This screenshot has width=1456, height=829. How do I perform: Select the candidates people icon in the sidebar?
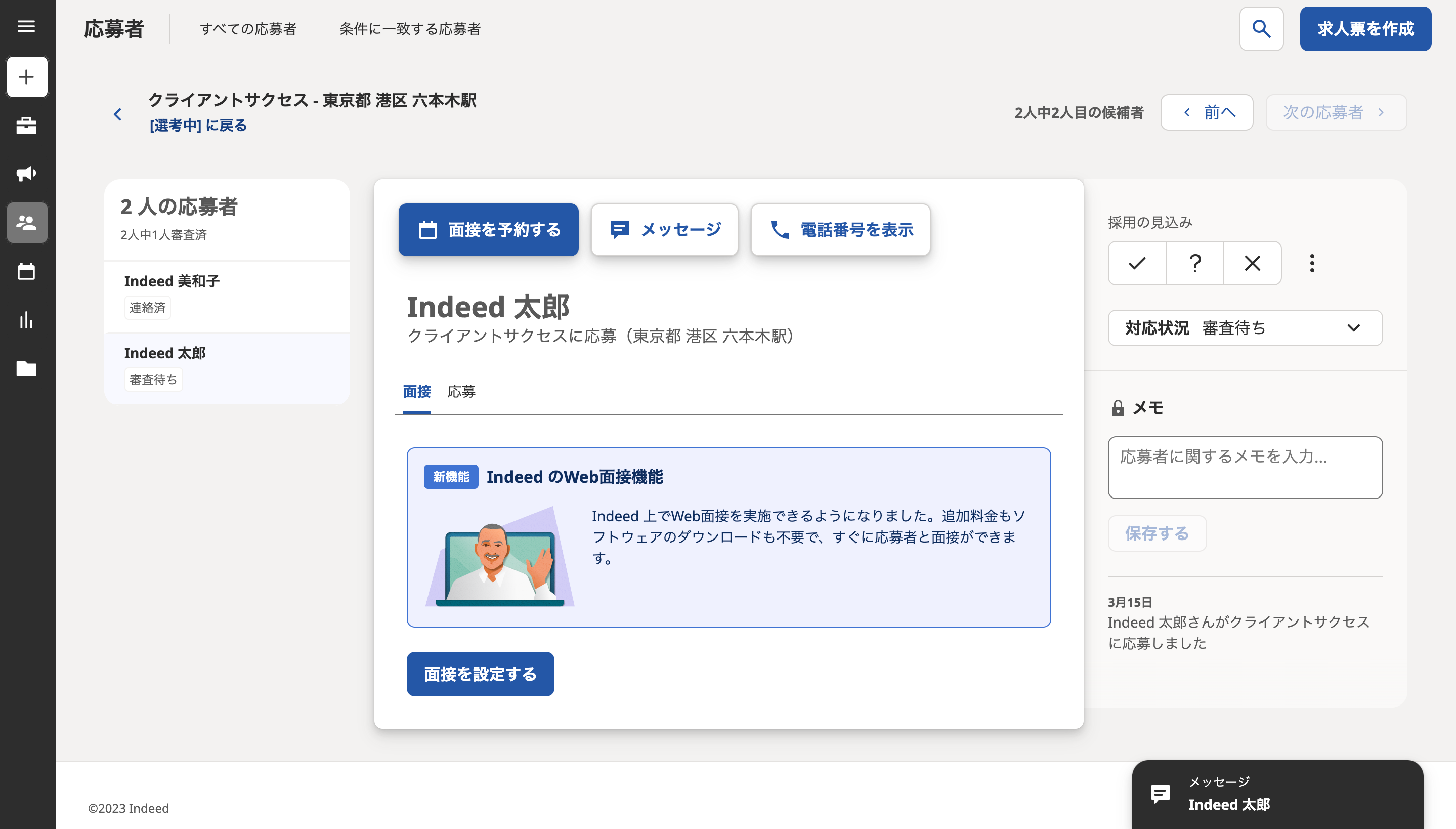tap(27, 223)
